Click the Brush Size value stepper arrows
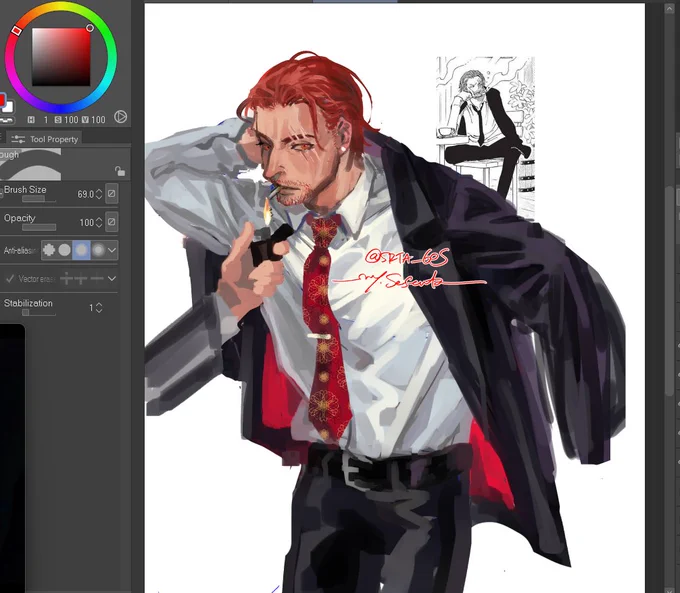Viewport: 680px width, 593px height. point(99,194)
